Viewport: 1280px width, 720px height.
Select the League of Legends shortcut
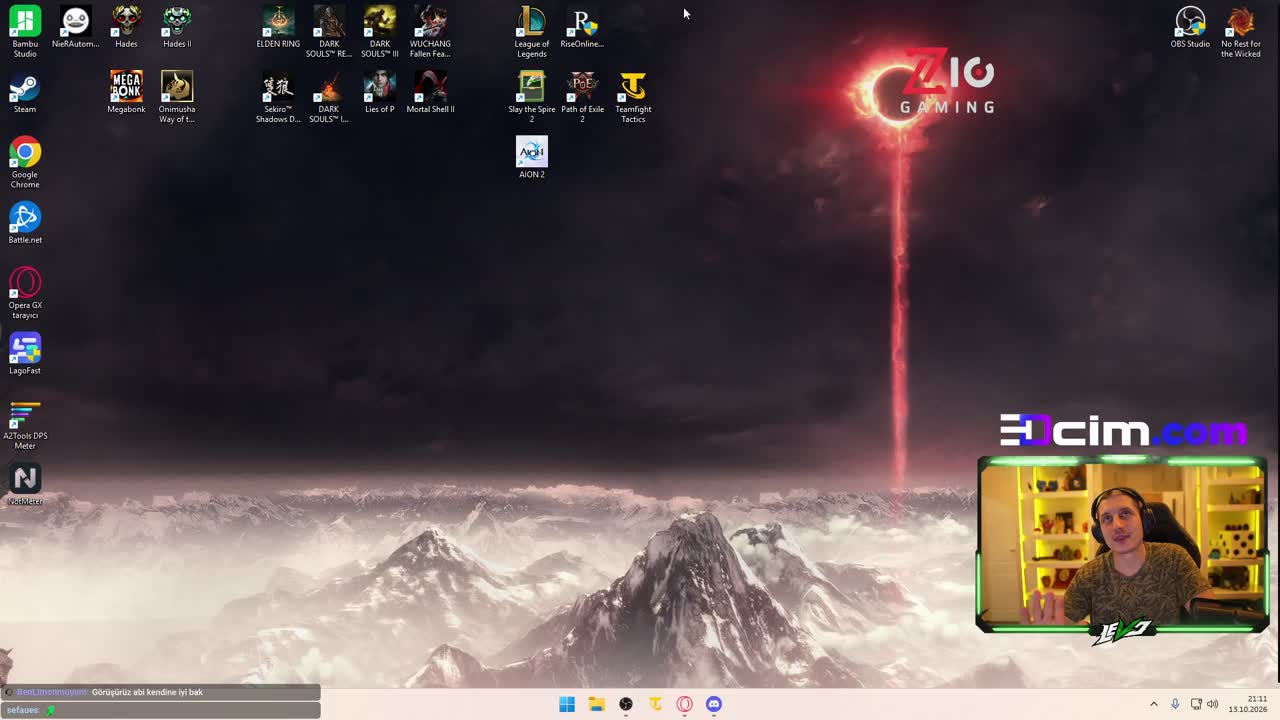click(531, 32)
